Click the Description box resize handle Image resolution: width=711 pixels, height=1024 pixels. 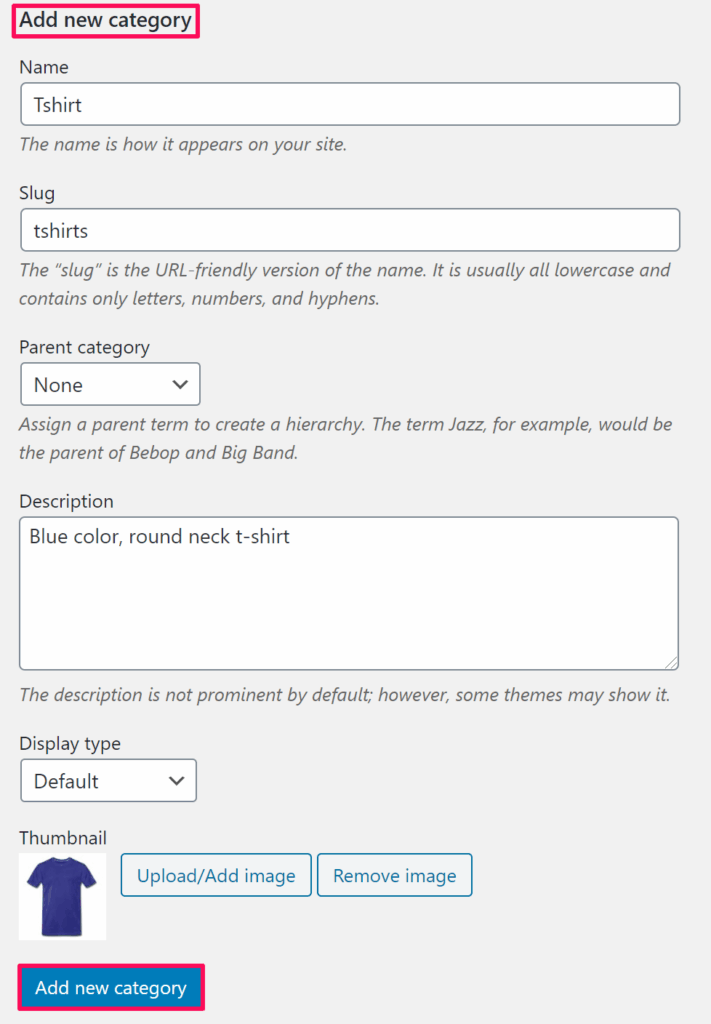672,662
